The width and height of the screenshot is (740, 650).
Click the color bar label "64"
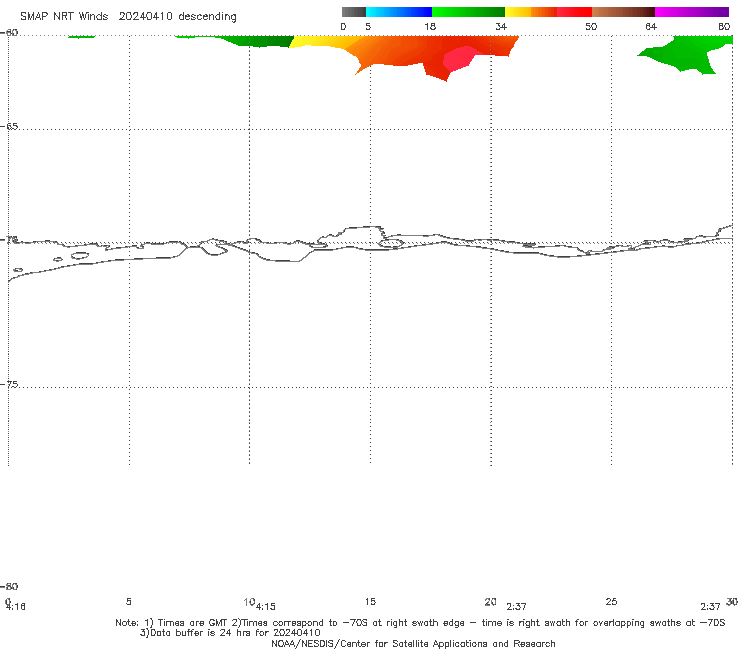click(x=651, y=26)
